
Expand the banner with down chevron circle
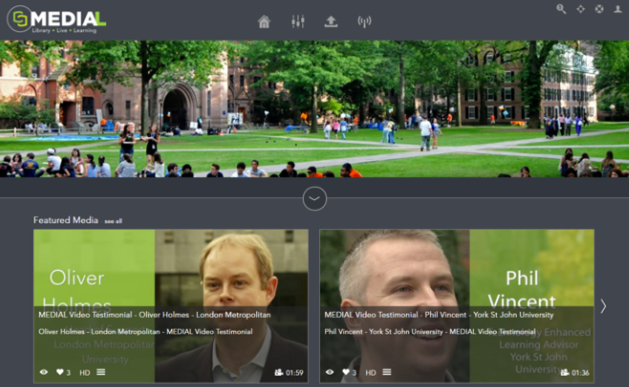314,199
